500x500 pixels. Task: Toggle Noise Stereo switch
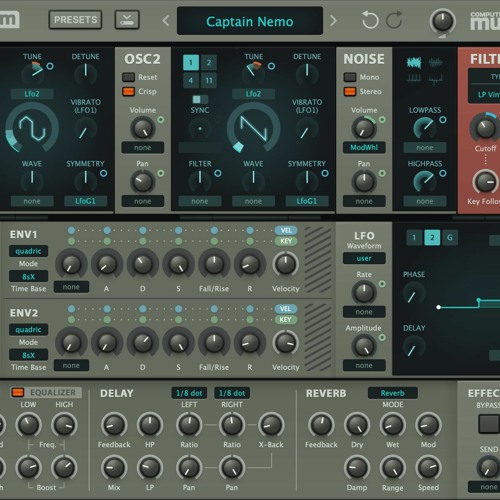350,91
